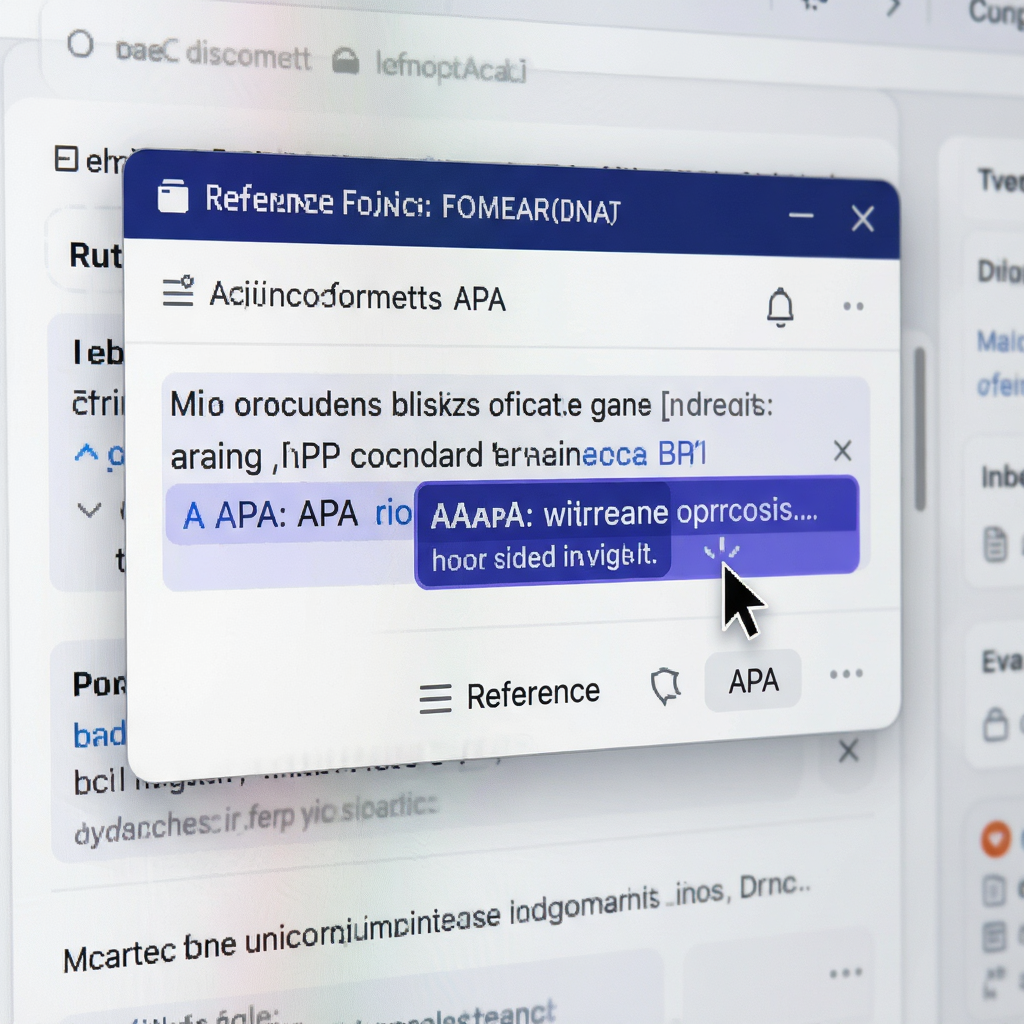The image size is (1024, 1024).
Task: Click the orange heart icon in right sidebar
Action: point(996,838)
